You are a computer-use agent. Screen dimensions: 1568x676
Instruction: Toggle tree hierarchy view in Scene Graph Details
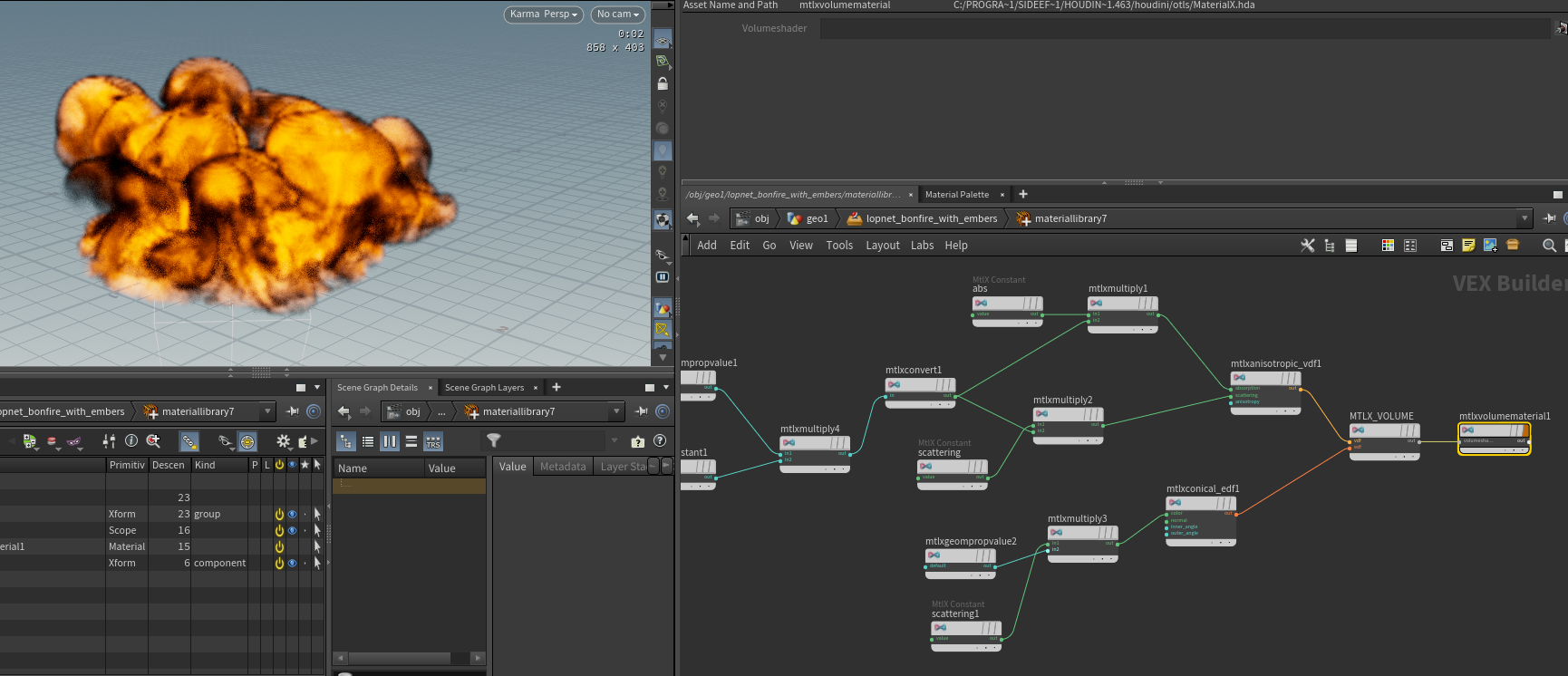346,441
